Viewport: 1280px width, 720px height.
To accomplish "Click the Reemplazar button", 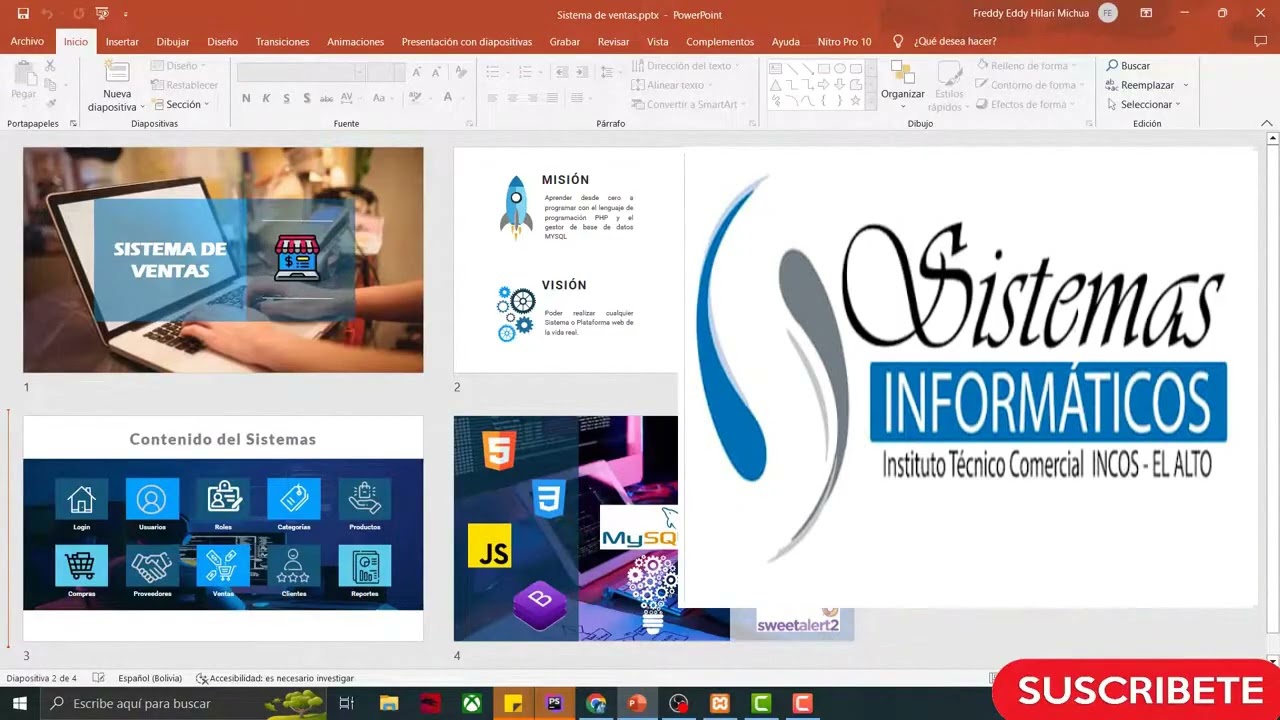I will [x=1140, y=85].
